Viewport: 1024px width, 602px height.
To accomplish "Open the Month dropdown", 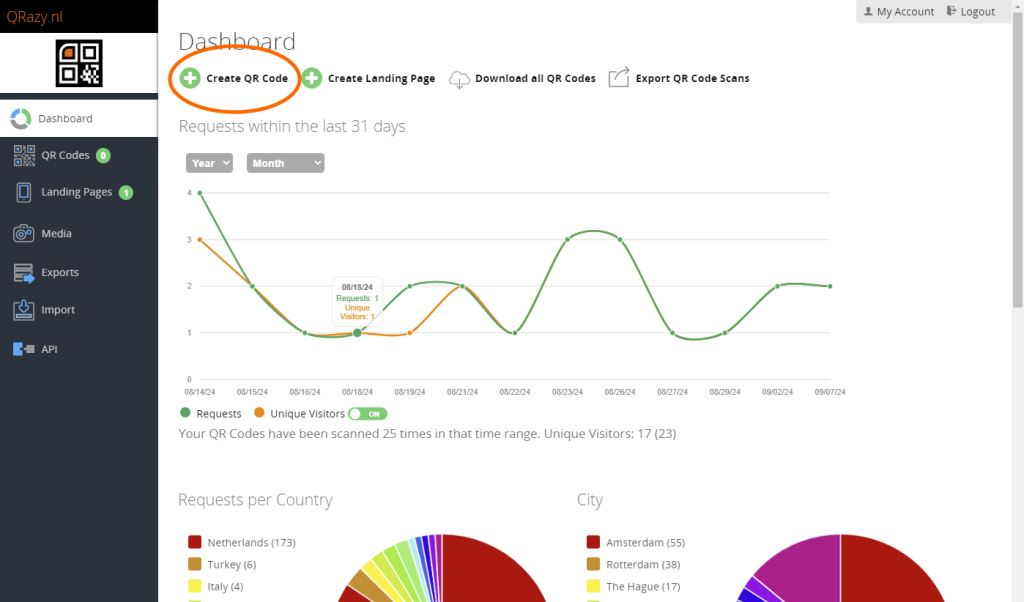I will pyautogui.click(x=285, y=163).
